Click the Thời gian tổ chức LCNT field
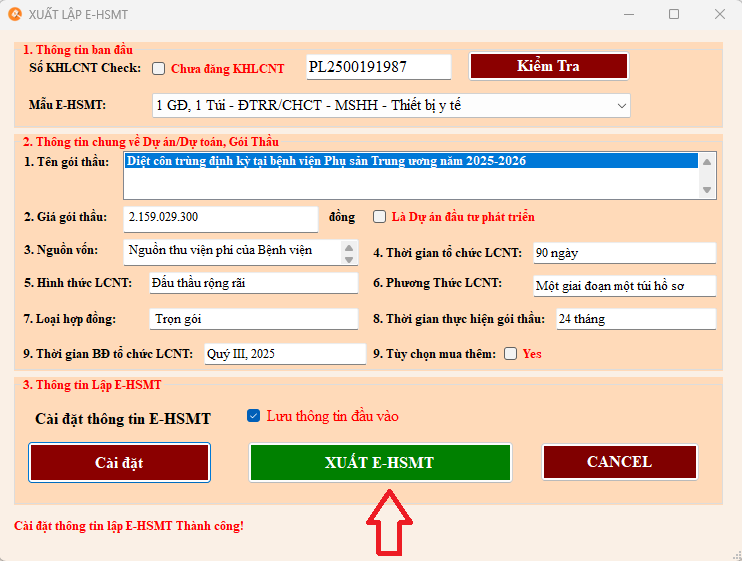Image resolution: width=742 pixels, height=561 pixels. point(623,253)
